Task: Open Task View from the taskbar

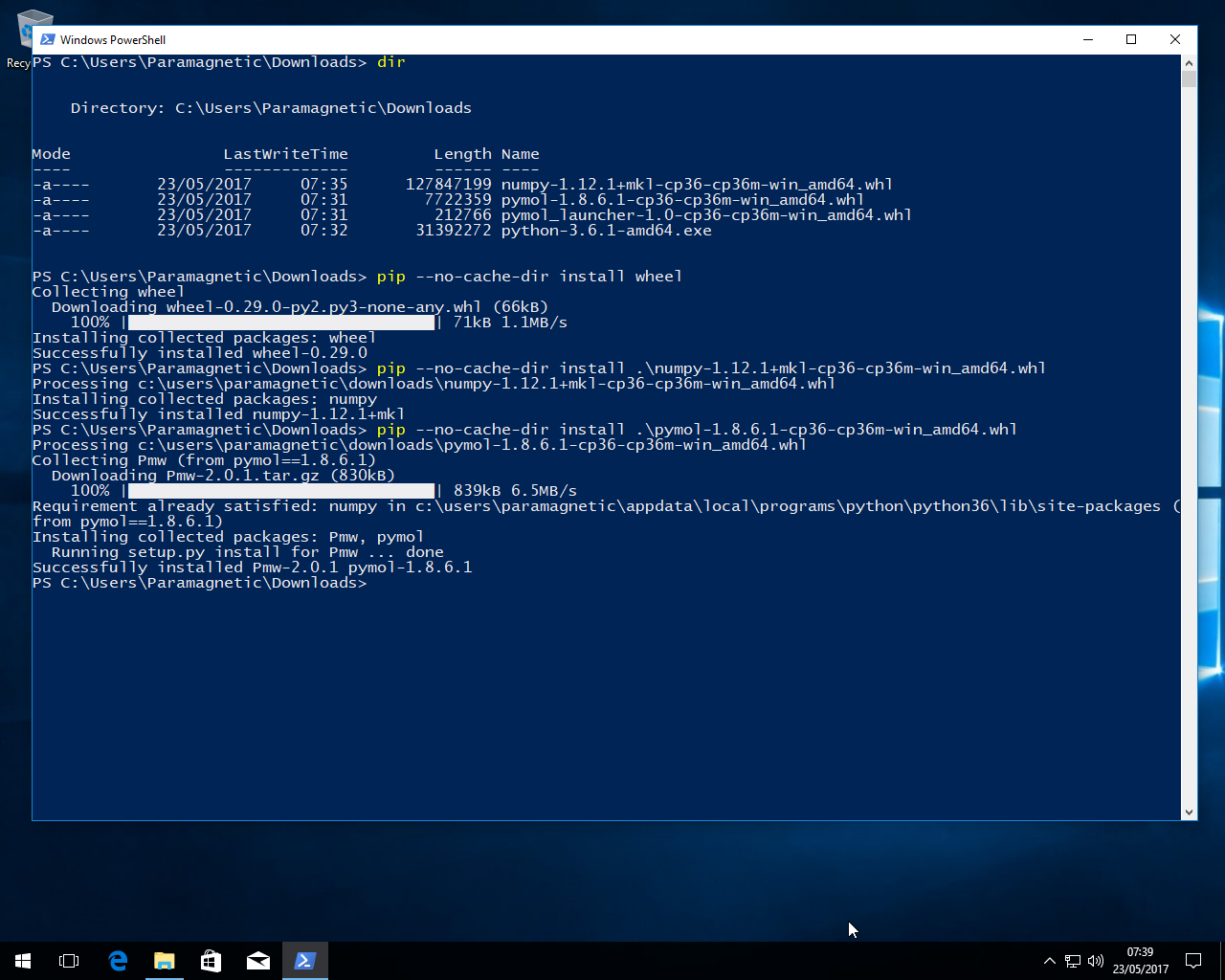Action: [x=69, y=961]
